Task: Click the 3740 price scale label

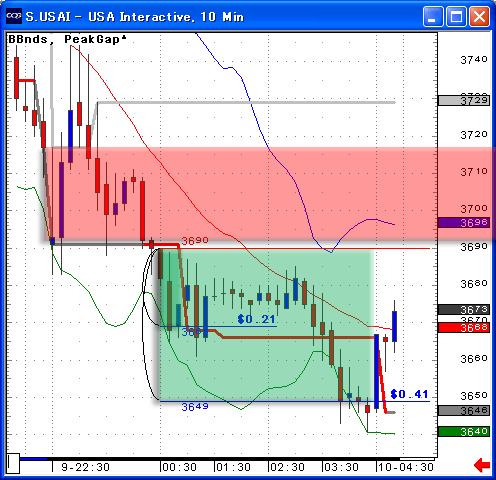Action: (474, 60)
